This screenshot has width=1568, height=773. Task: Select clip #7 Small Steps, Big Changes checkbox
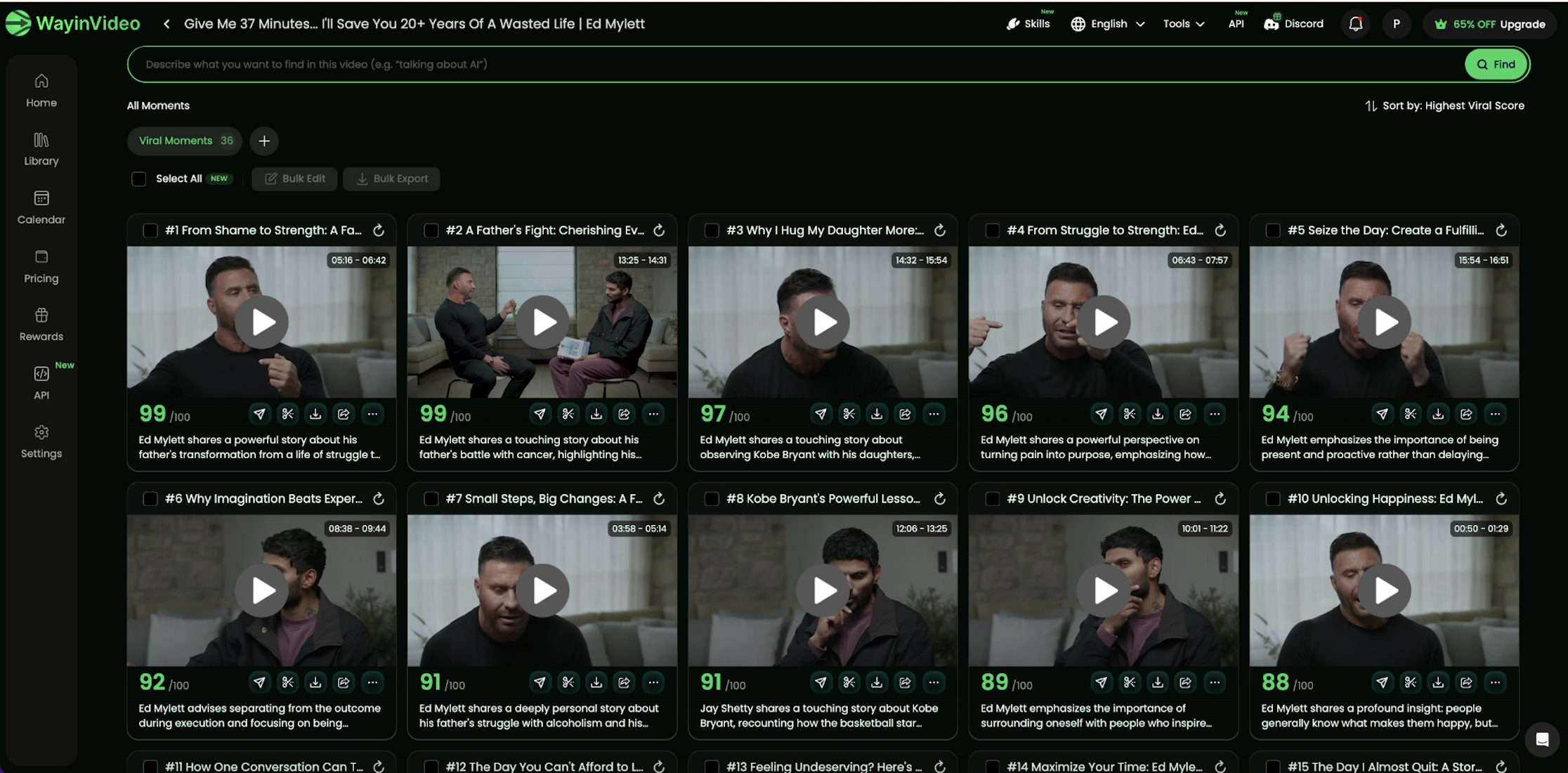coord(431,499)
